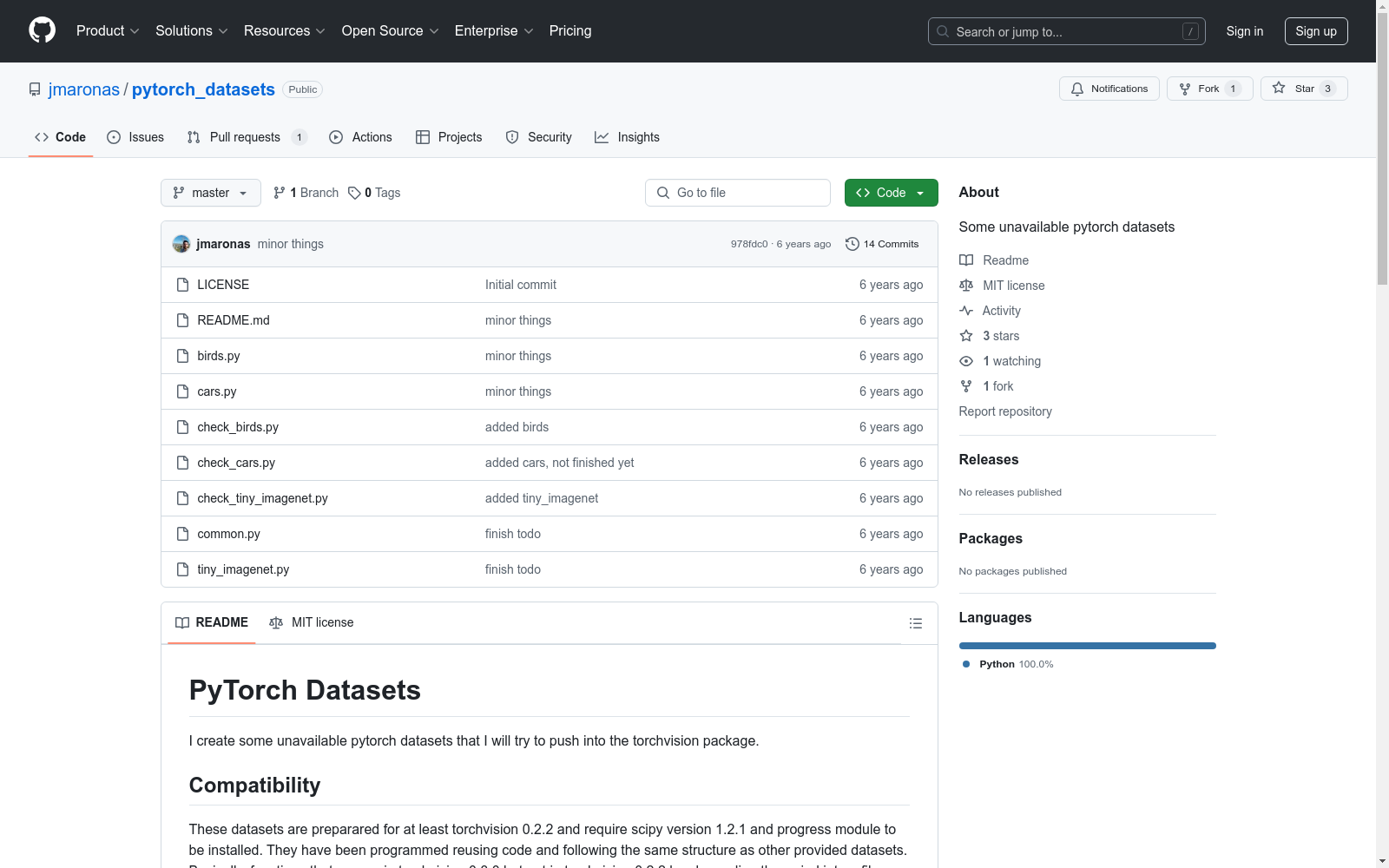
Task: Click the Python language progress bar
Action: (x=1088, y=646)
